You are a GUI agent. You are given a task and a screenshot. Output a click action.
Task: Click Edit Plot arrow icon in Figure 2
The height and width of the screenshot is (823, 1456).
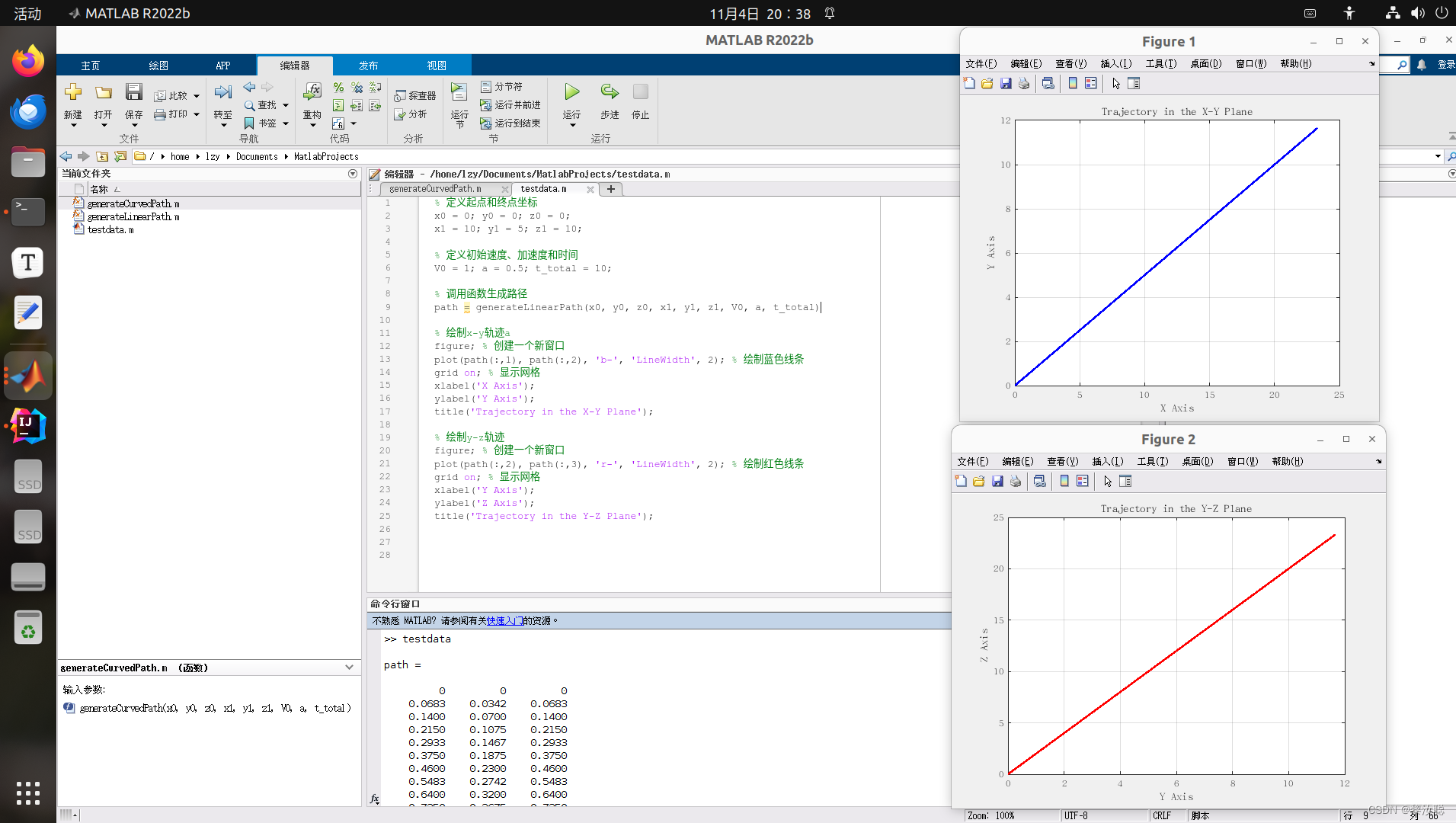[x=1108, y=482]
